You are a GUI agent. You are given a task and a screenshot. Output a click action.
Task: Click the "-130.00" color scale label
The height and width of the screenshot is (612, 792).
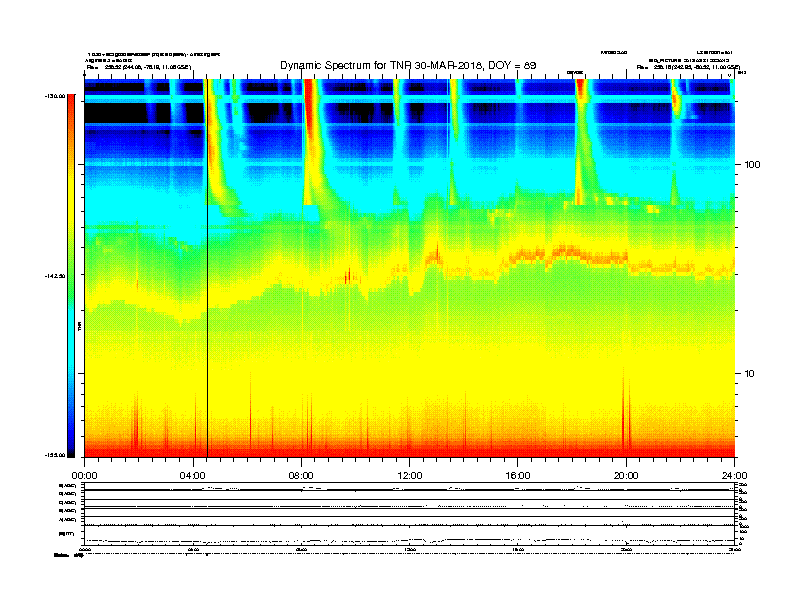55,96
